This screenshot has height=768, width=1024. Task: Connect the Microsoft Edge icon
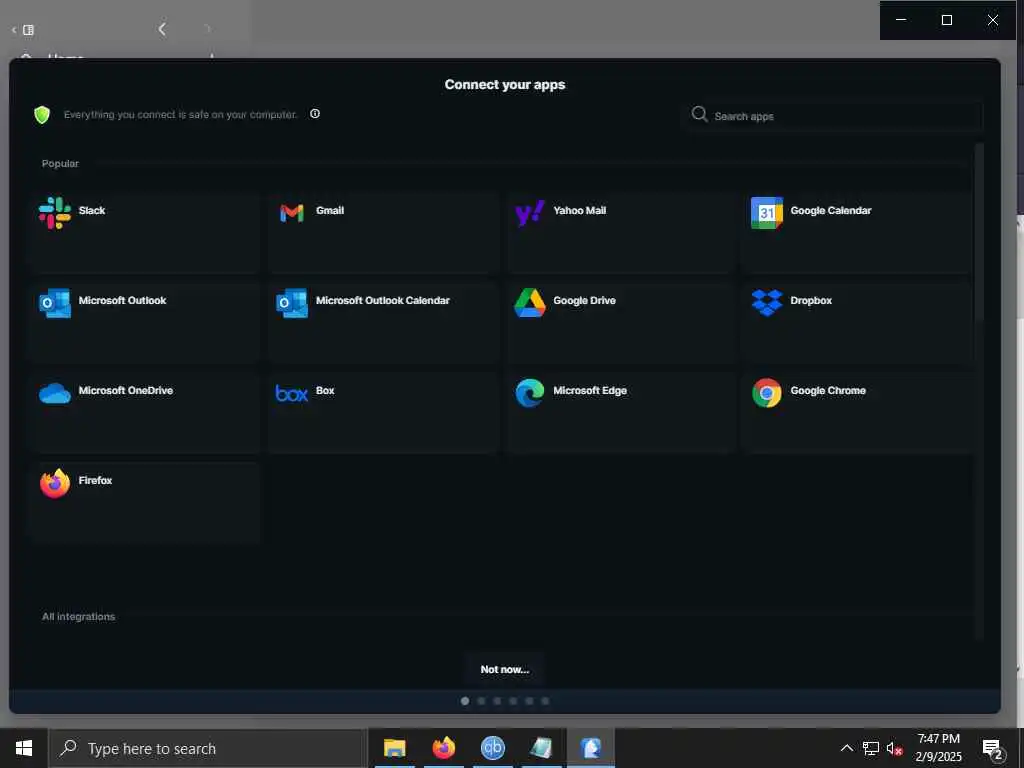click(x=530, y=393)
